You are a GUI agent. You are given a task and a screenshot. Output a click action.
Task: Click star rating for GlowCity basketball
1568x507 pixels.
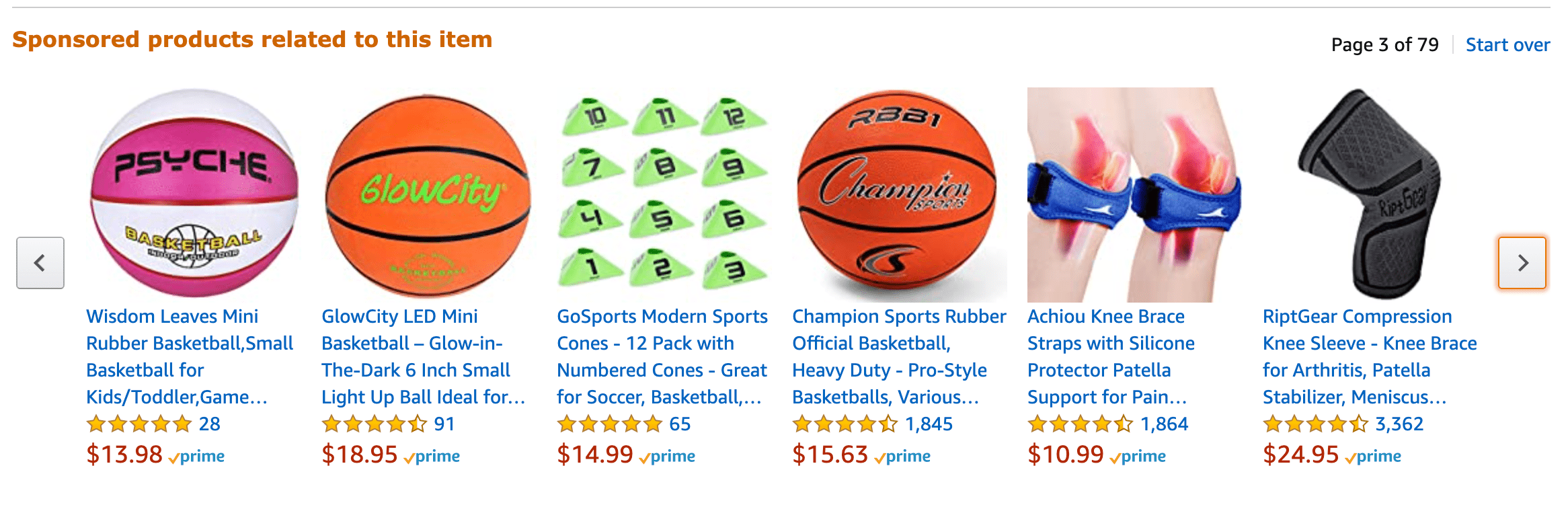pyautogui.click(x=375, y=424)
